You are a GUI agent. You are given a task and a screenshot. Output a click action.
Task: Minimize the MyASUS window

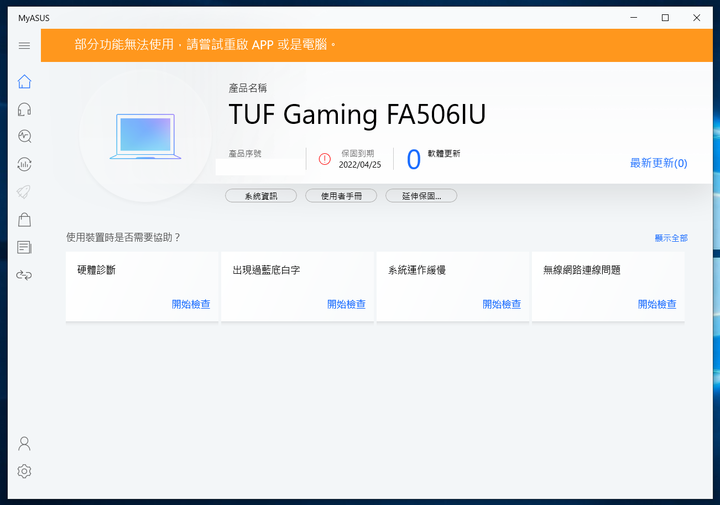(634, 18)
